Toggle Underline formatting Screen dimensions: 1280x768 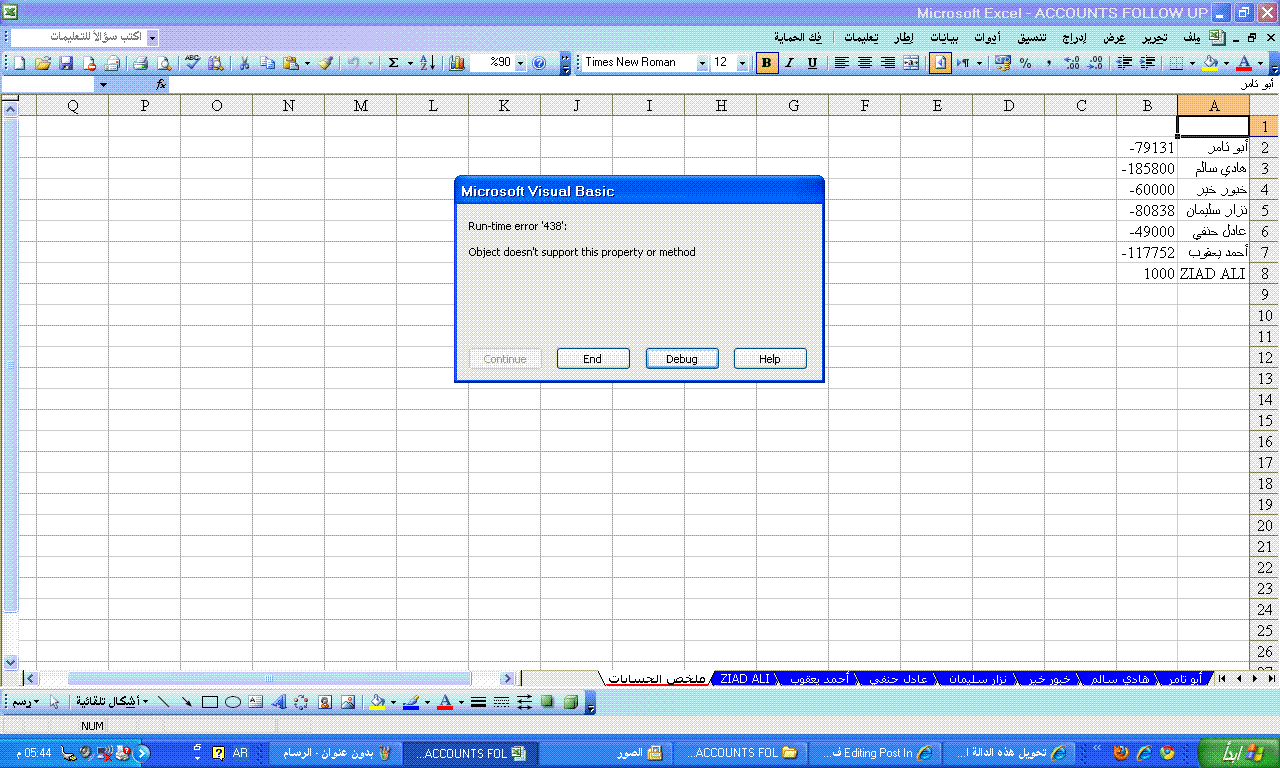[x=812, y=62]
